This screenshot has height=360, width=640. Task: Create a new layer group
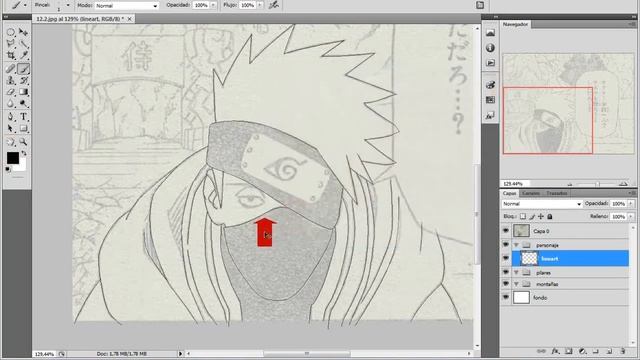pos(596,351)
